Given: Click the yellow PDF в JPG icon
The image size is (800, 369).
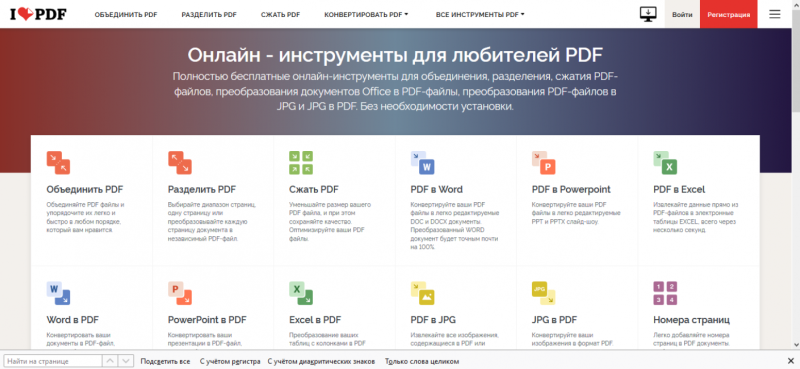Looking at the screenshot, I should pyautogui.click(x=422, y=293).
